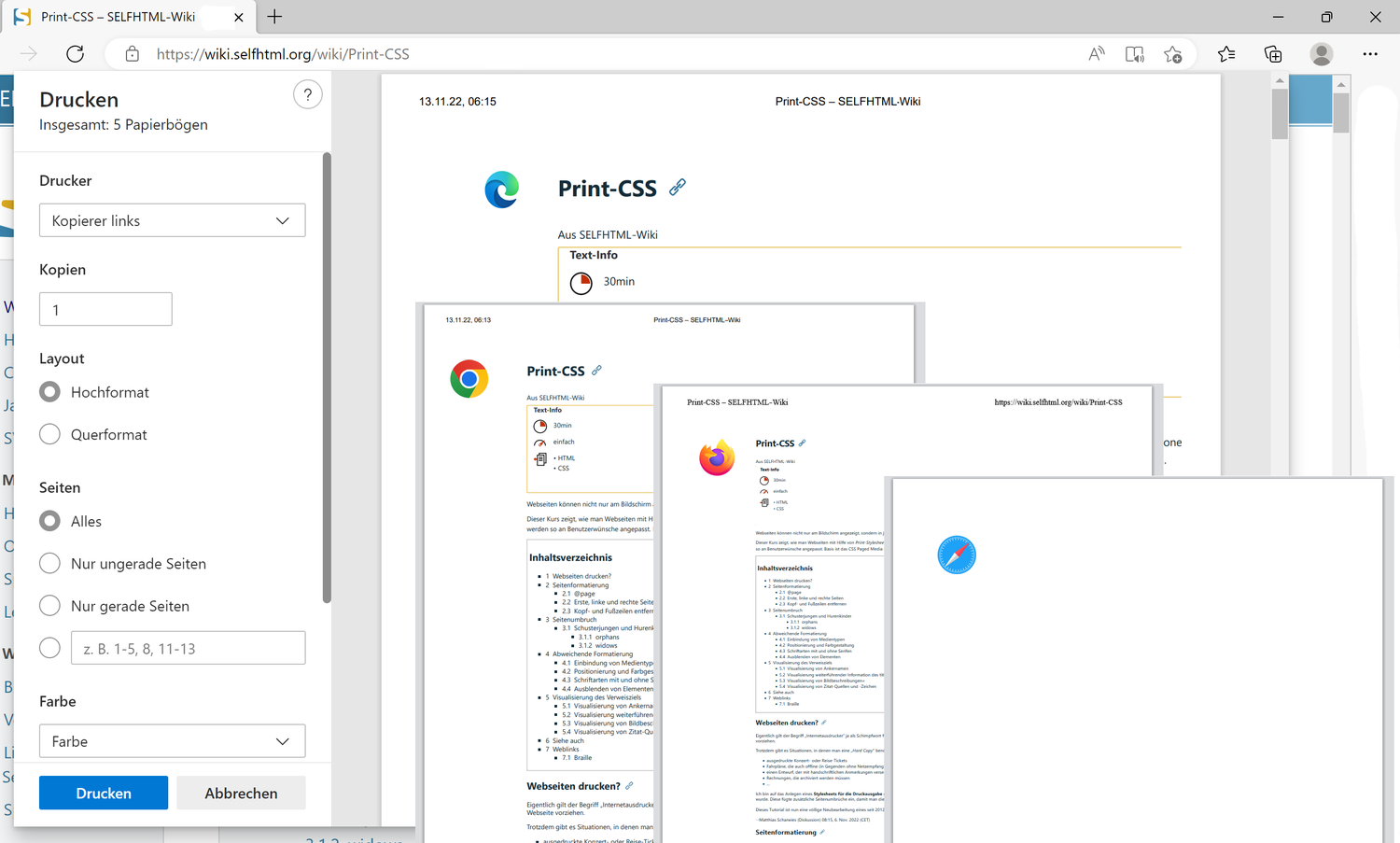The height and width of the screenshot is (843, 1400).
Task: Click 'Insgesamt: 5 Papierbögen' text
Action: 123,124
